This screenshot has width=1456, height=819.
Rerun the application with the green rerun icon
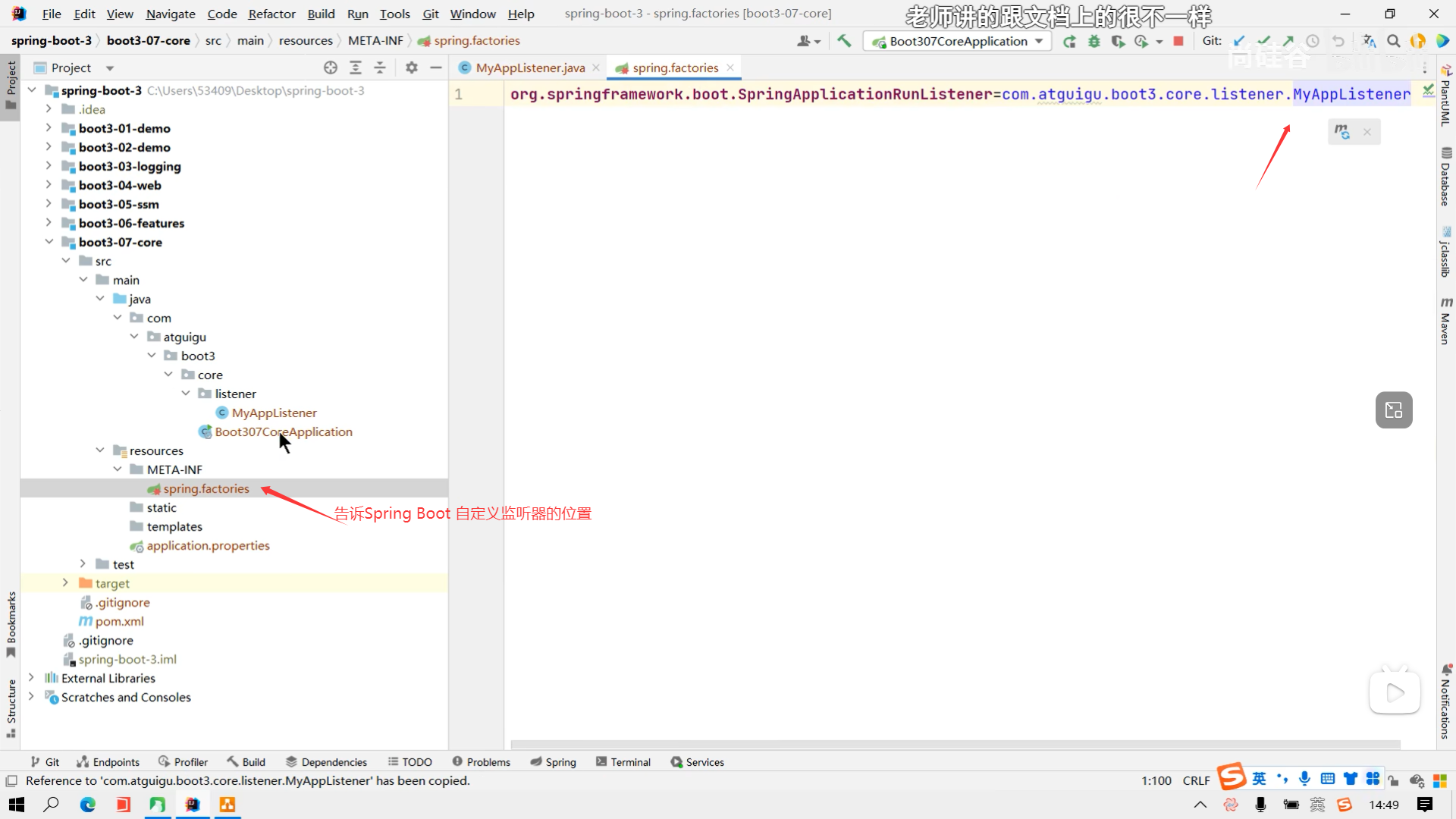click(x=1069, y=41)
